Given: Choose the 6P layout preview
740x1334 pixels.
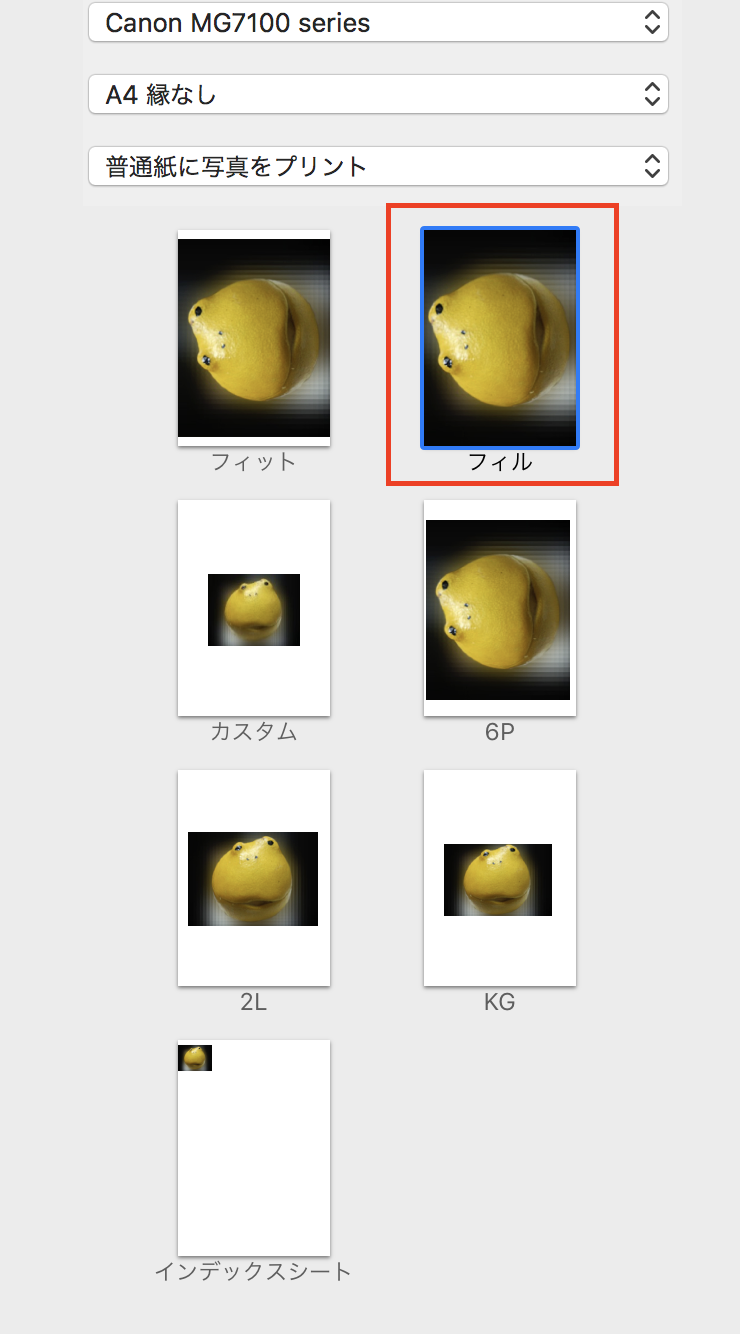Looking at the screenshot, I should 500,608.
